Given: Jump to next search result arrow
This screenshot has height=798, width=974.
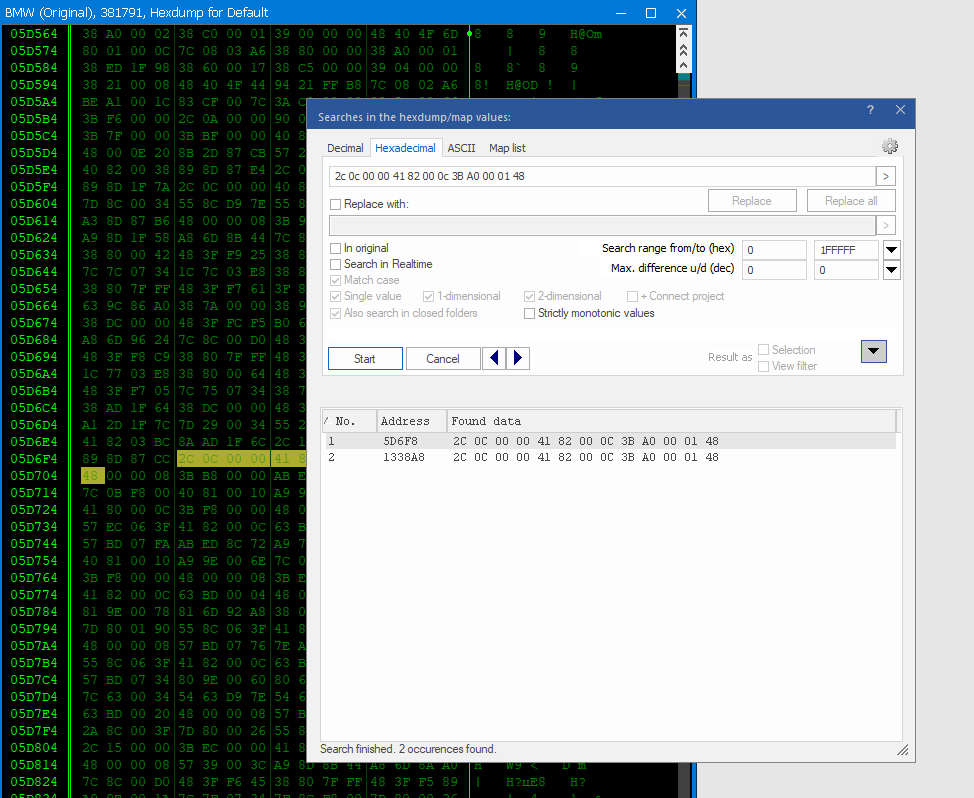Looking at the screenshot, I should 518,358.
